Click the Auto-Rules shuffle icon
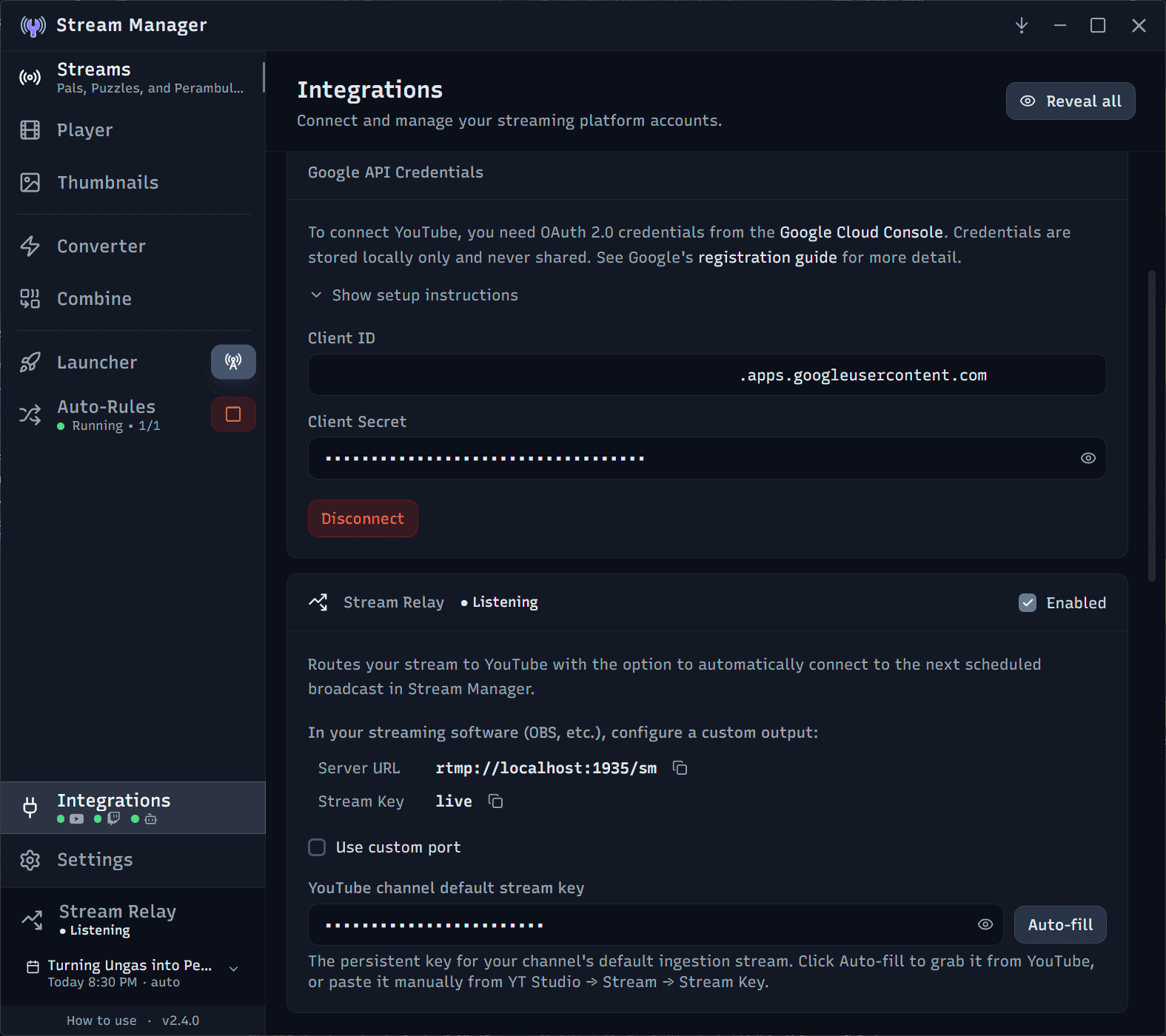The image size is (1166, 1036). point(30,415)
